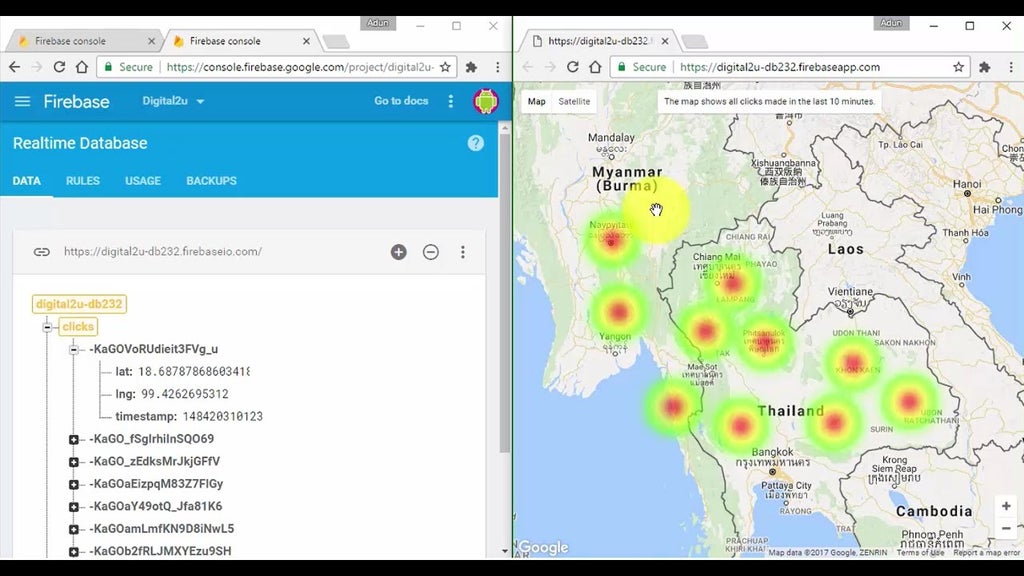1024x576 pixels.
Task: Collapse the clicks tree node
Action: click(x=46, y=326)
